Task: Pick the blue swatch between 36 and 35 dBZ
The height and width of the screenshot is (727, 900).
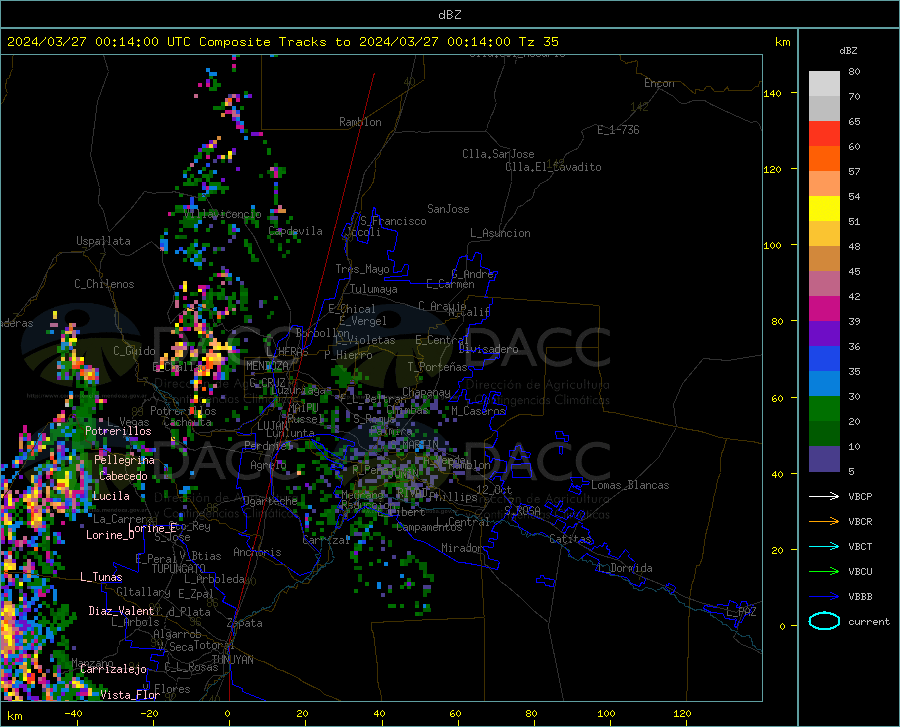Action: pyautogui.click(x=824, y=359)
